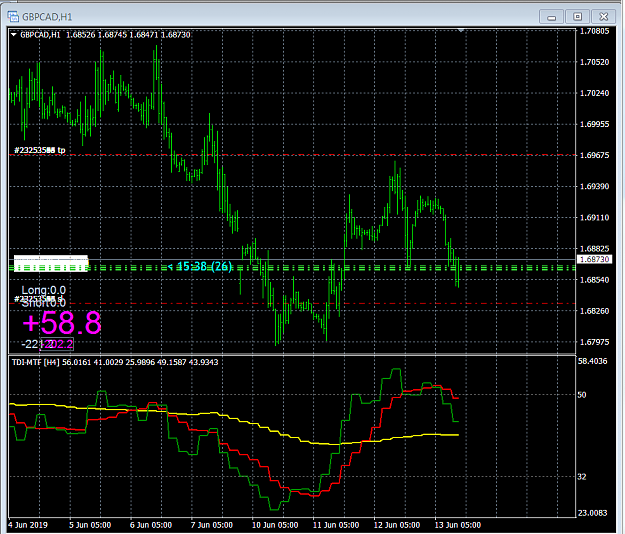This screenshot has width=625, height=534.
Task: Click the 7 Jun 05:00 time label
Action: click(212, 525)
